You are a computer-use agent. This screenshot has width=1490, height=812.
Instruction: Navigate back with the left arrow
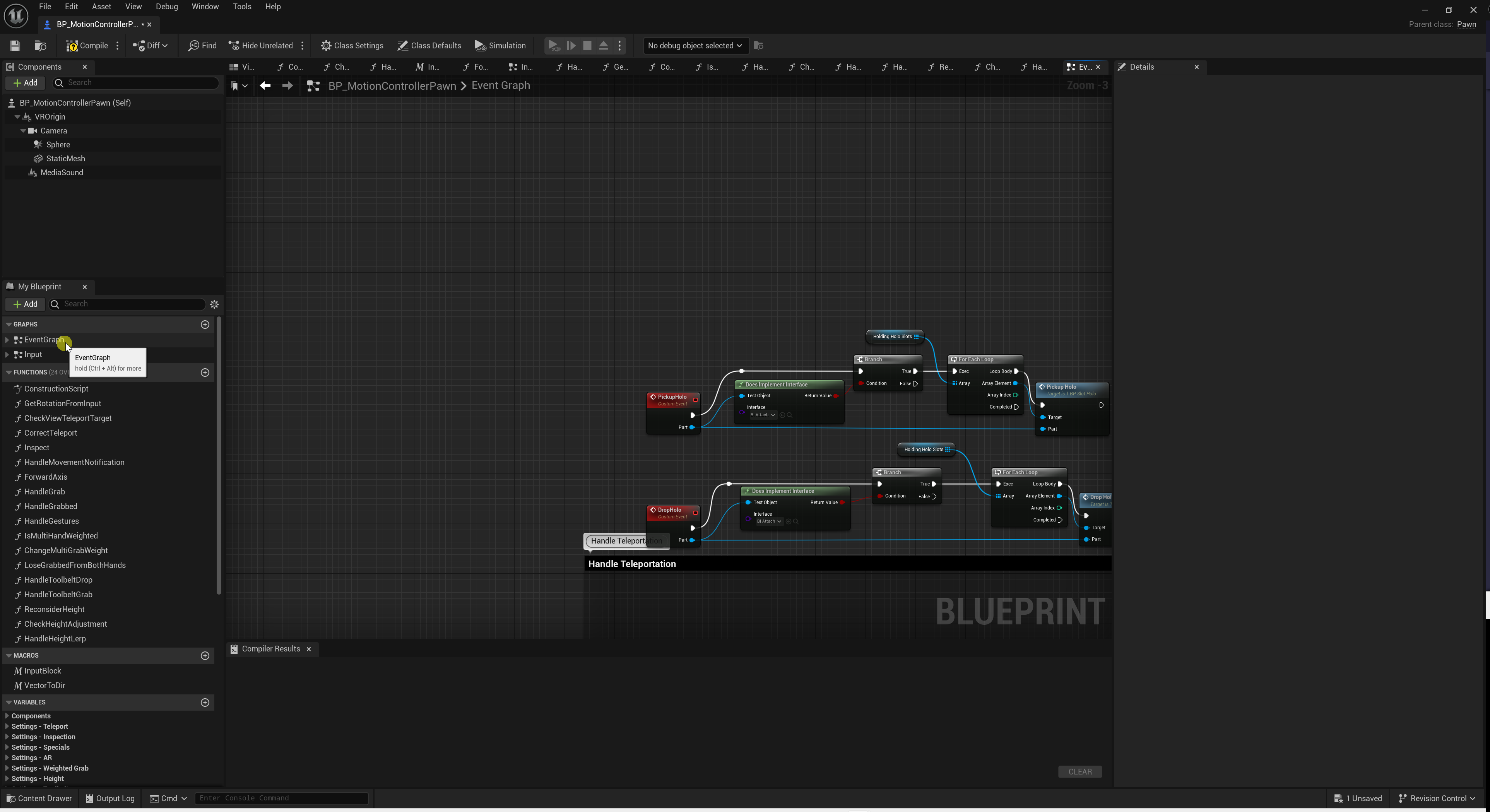coord(265,85)
